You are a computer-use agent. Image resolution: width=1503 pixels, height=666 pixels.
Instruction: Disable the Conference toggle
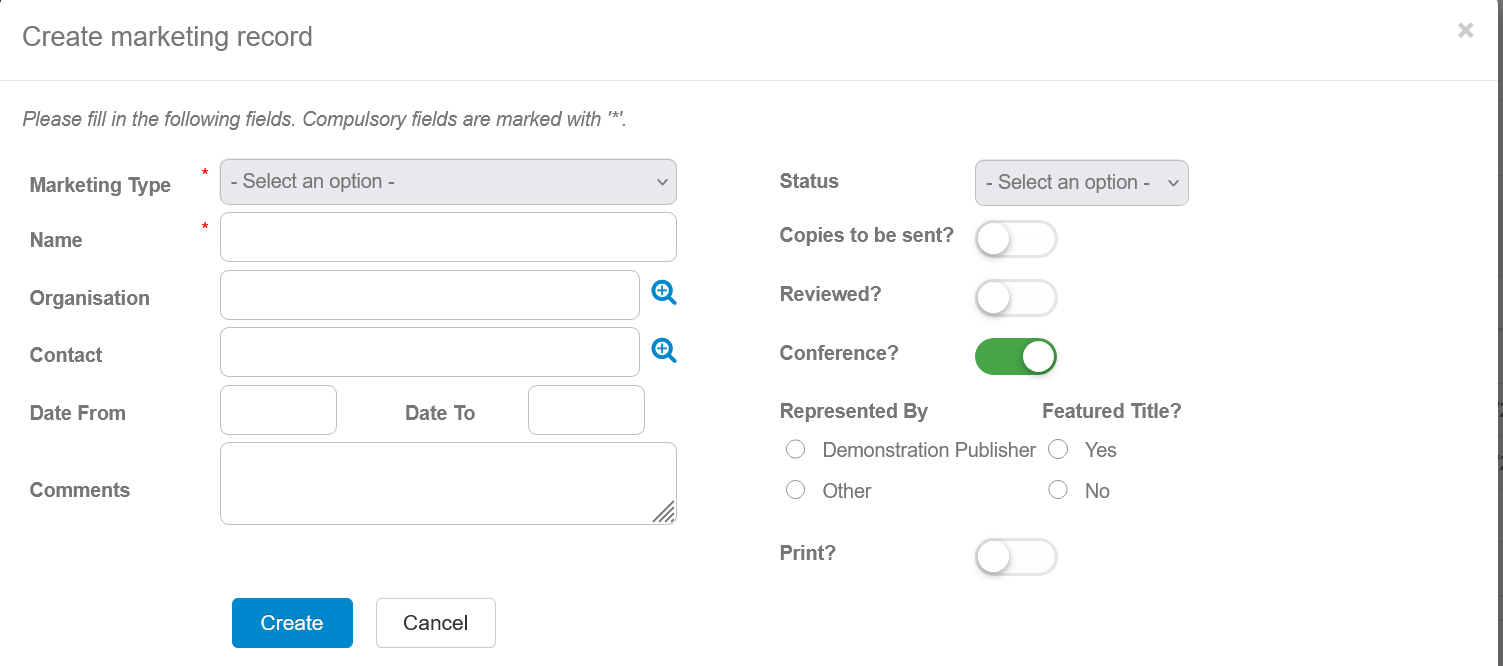pos(1015,356)
